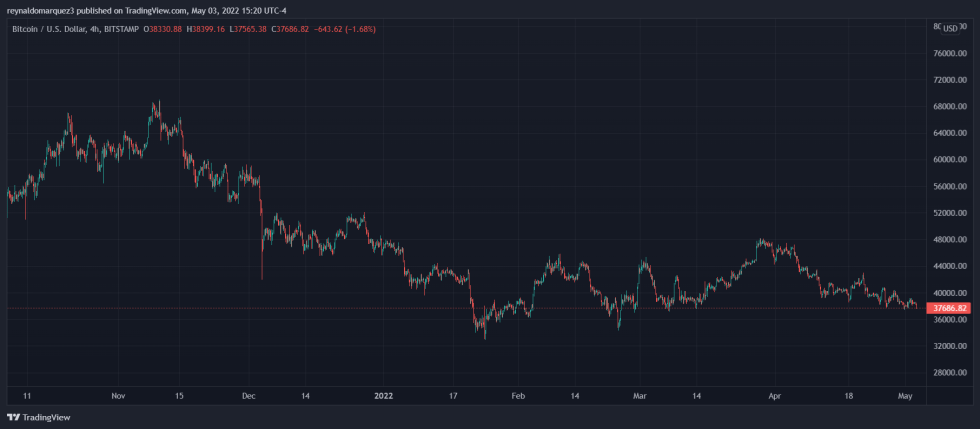Click the 48000.00 price axis label

[x=949, y=240]
